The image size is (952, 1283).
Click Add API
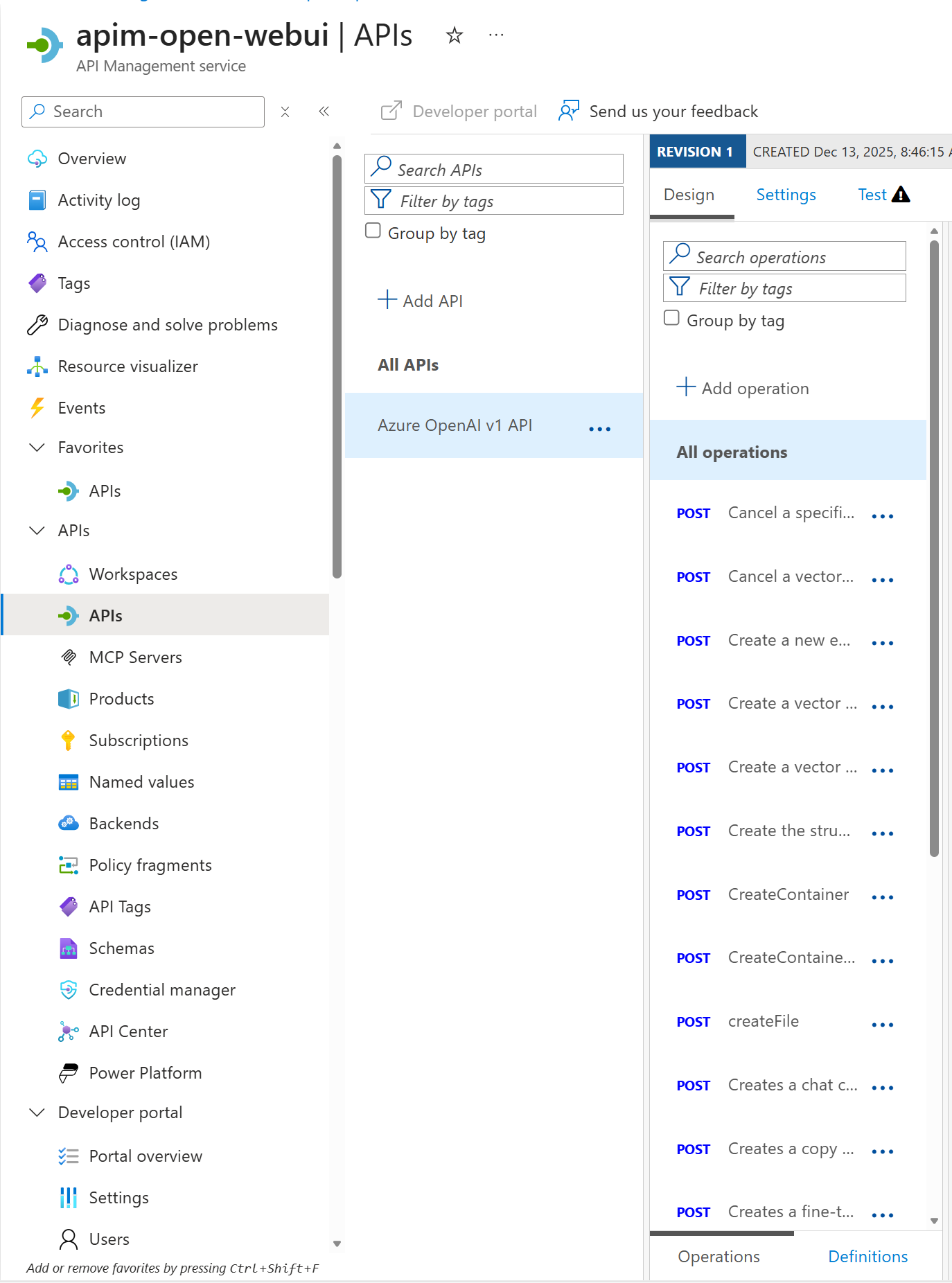click(x=421, y=301)
